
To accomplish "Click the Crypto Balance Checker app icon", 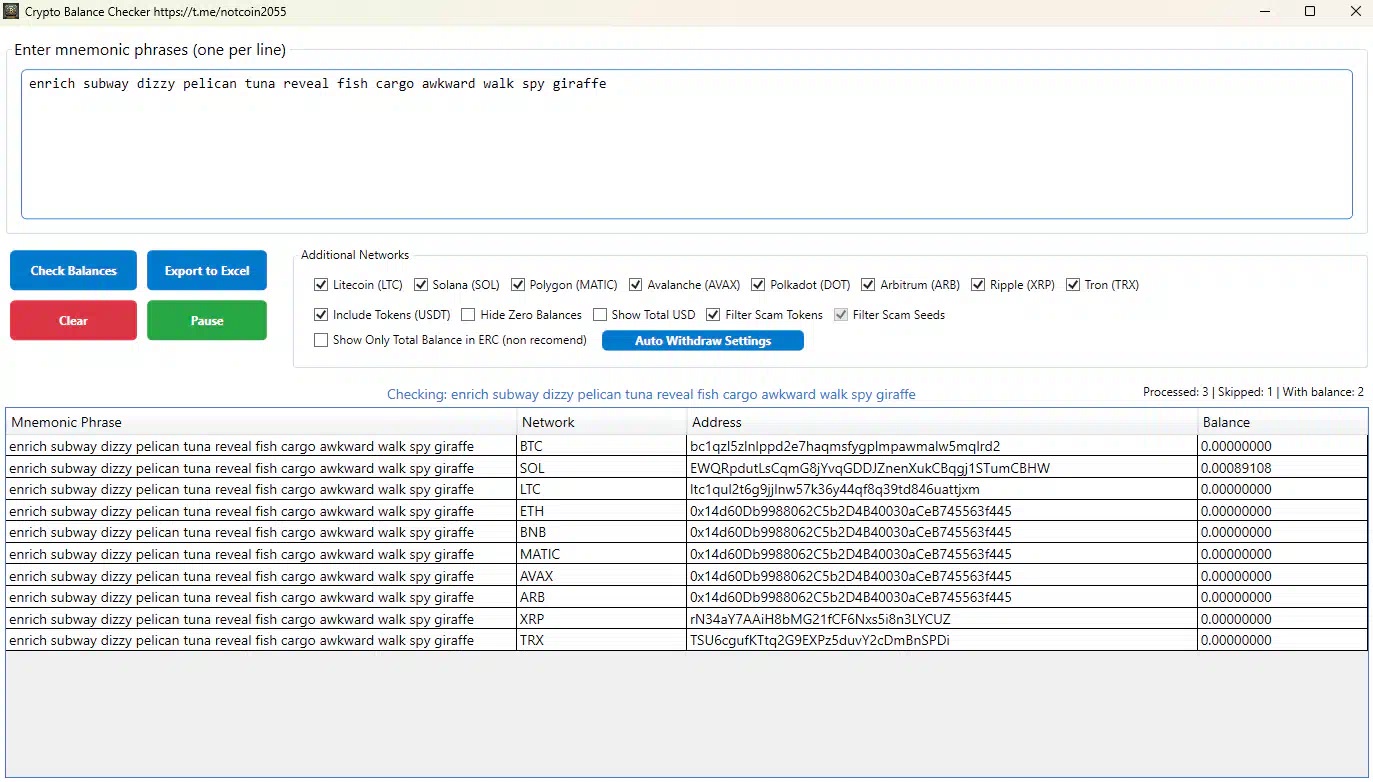I will pos(11,11).
